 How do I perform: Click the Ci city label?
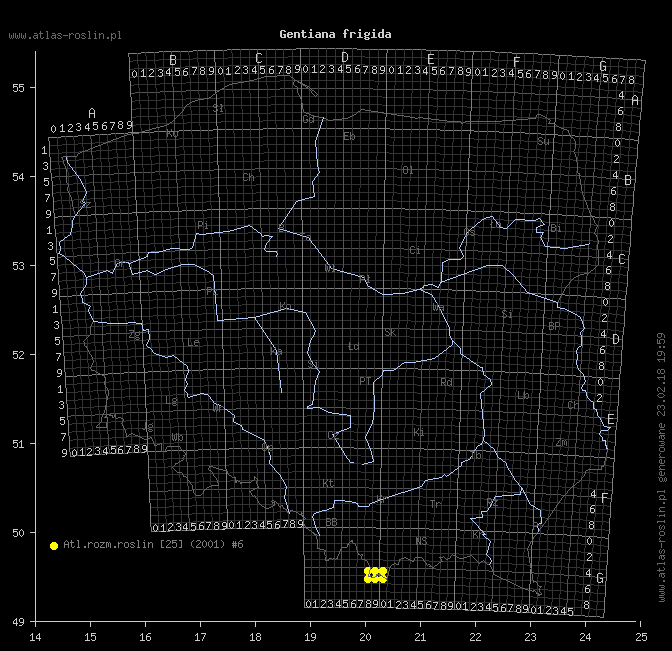point(415,250)
